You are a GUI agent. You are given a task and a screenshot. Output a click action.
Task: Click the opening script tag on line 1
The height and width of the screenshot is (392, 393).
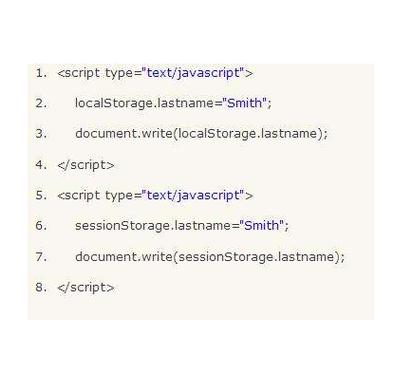coord(155,73)
